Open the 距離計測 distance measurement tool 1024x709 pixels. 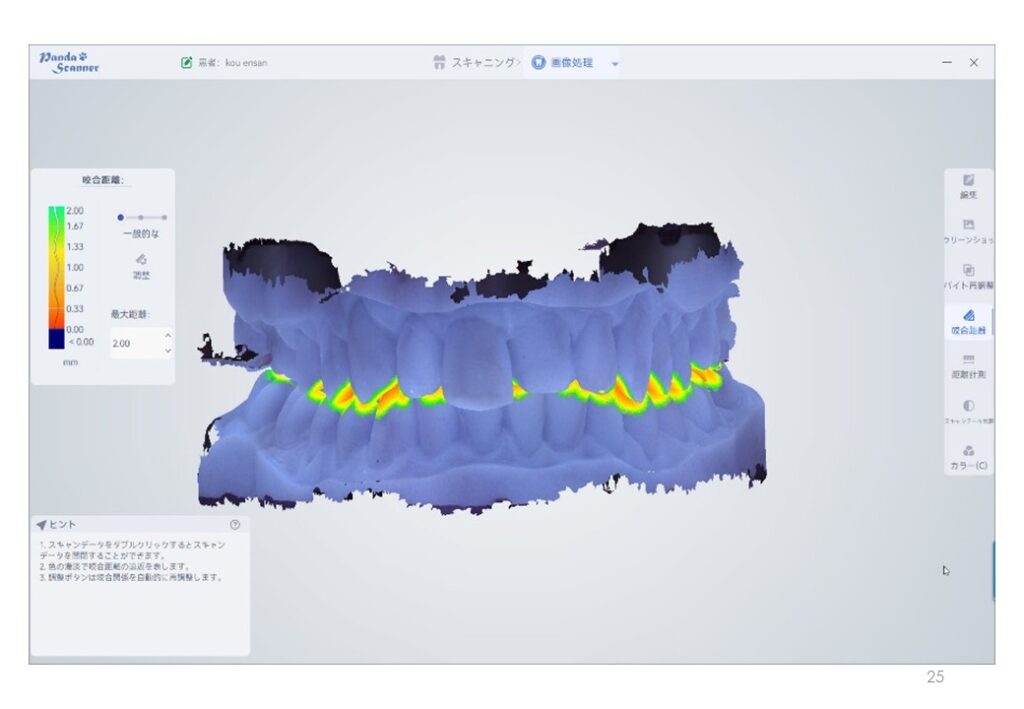point(968,366)
